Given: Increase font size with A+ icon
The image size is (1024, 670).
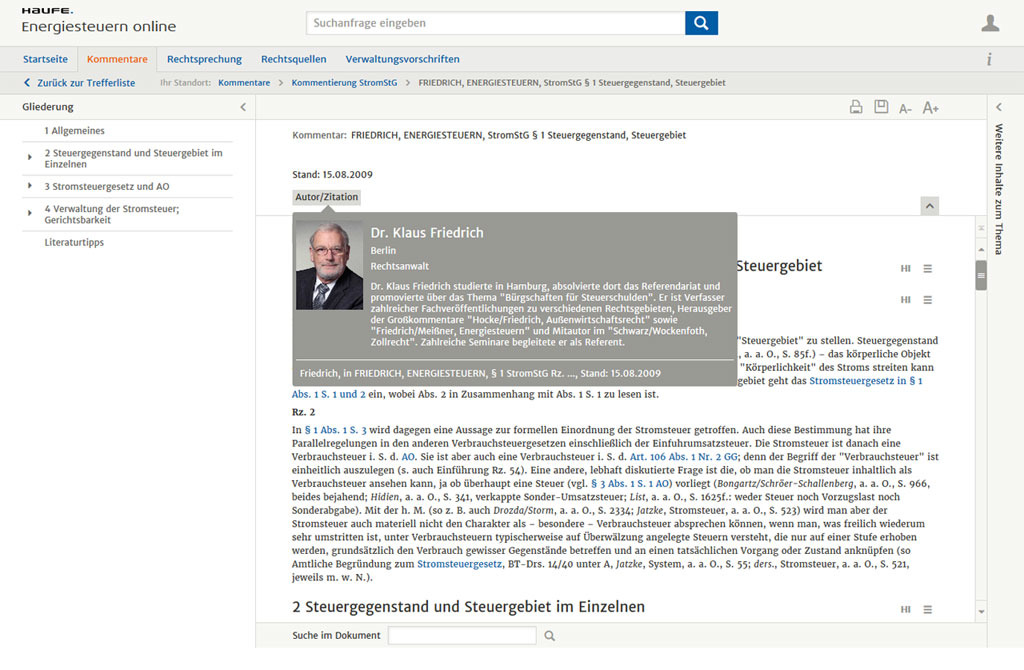Looking at the screenshot, I should pos(931,108).
